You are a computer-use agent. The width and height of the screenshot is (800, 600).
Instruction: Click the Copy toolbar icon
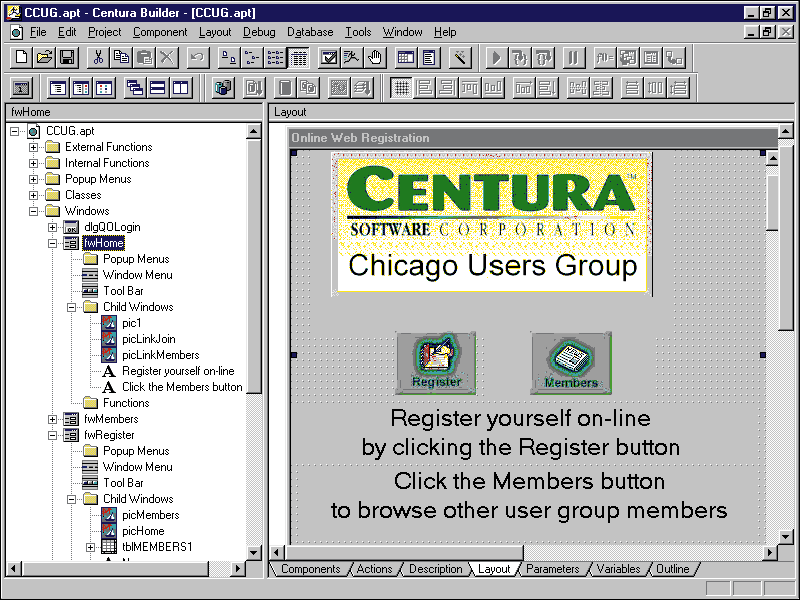(122, 57)
